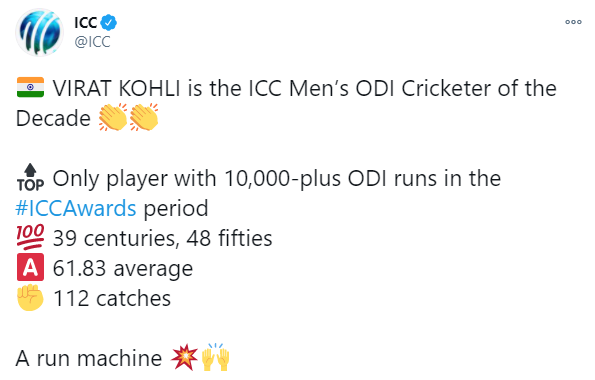The image size is (595, 380).
Task: Click the red 100 emoji
Action: pyautogui.click(x=30, y=237)
